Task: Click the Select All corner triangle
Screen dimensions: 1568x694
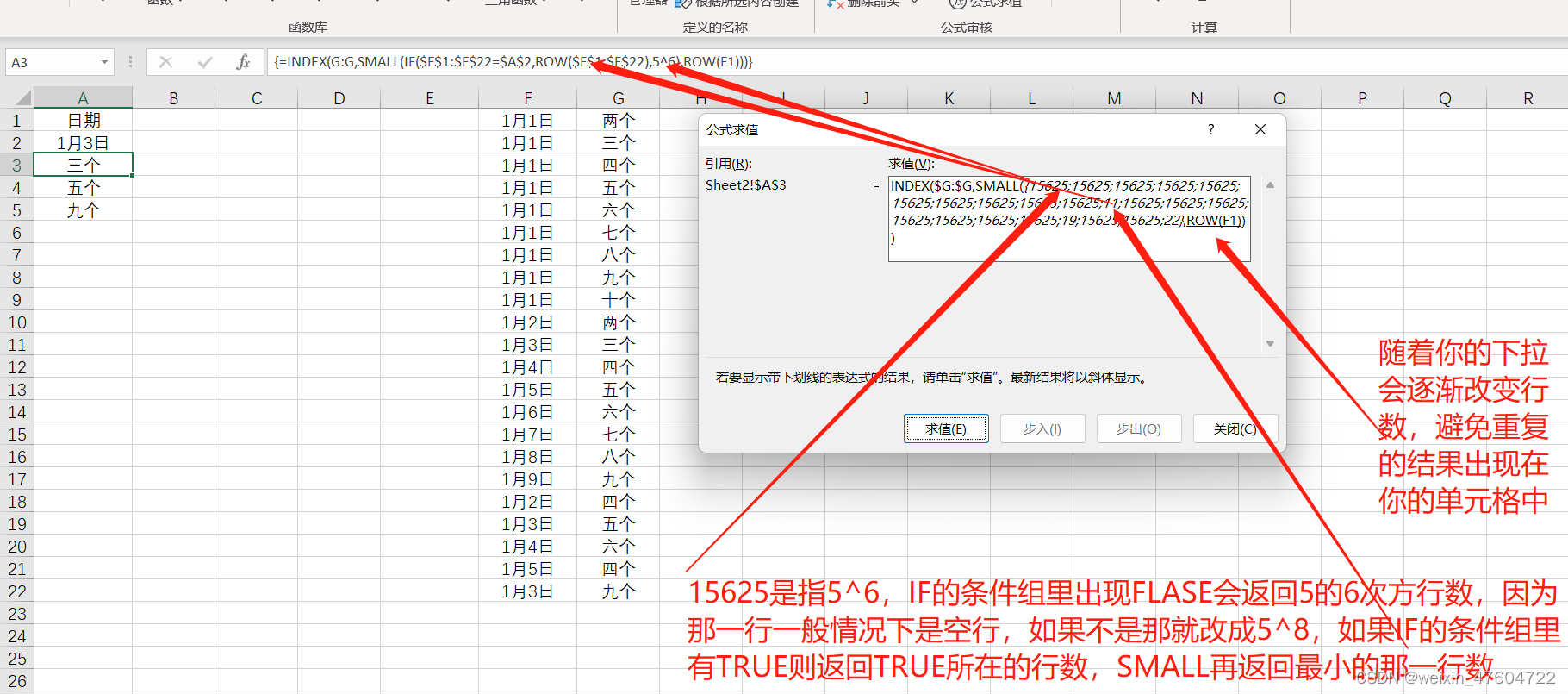Action: tap(22, 97)
